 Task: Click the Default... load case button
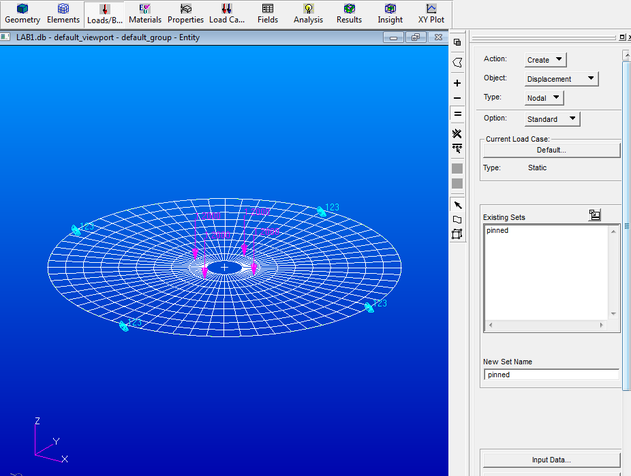click(x=551, y=150)
